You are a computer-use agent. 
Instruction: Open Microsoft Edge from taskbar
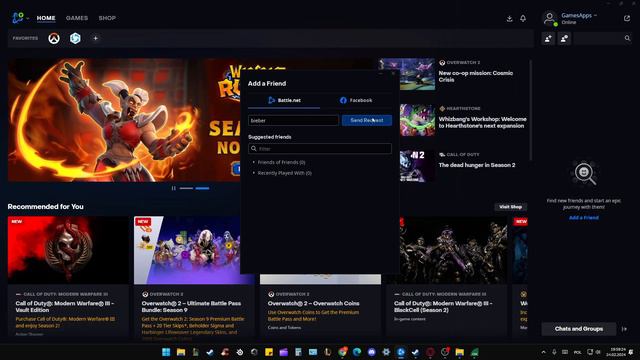pos(357,352)
